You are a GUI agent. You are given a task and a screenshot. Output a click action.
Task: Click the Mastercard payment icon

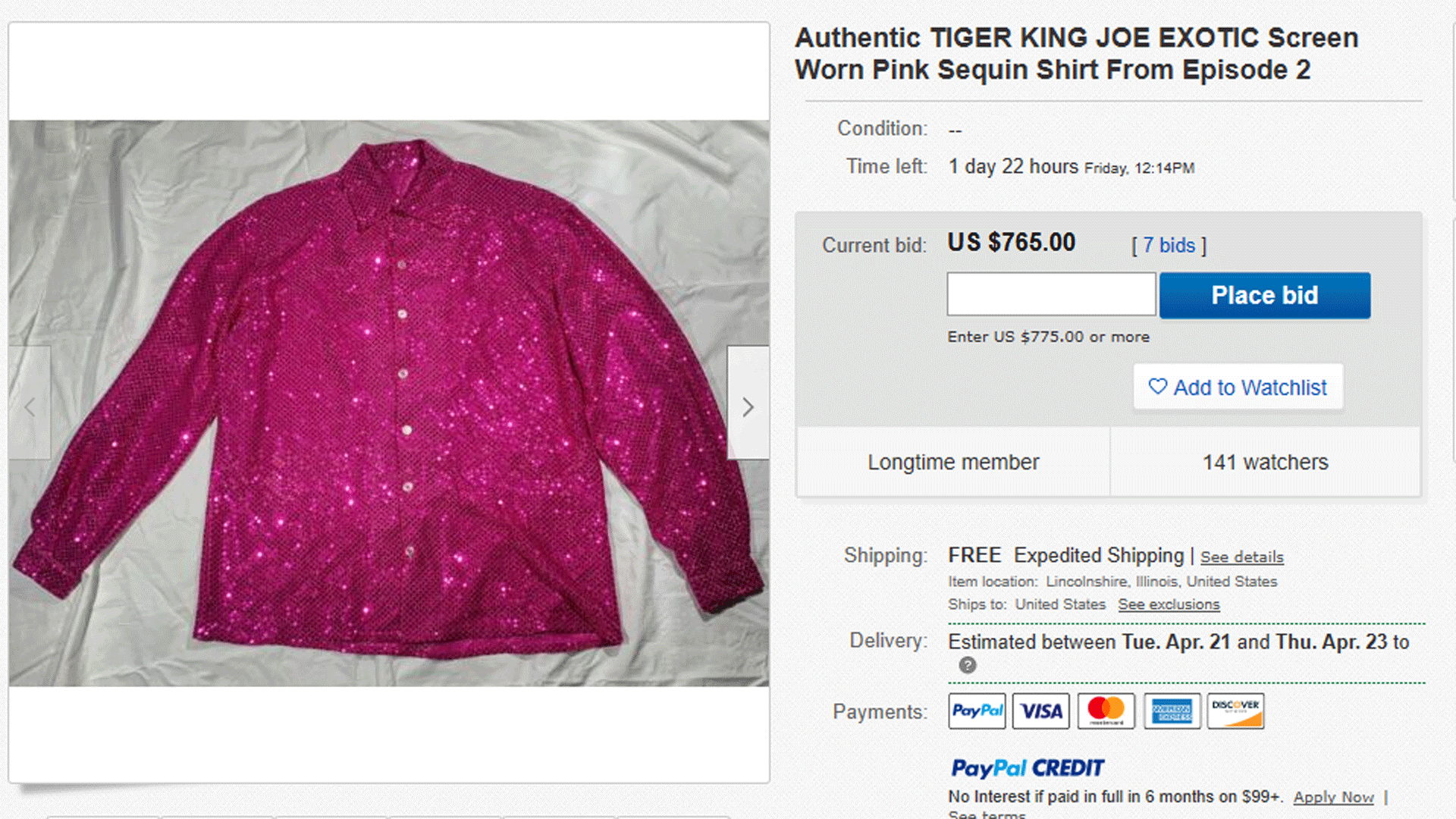pyautogui.click(x=1106, y=711)
